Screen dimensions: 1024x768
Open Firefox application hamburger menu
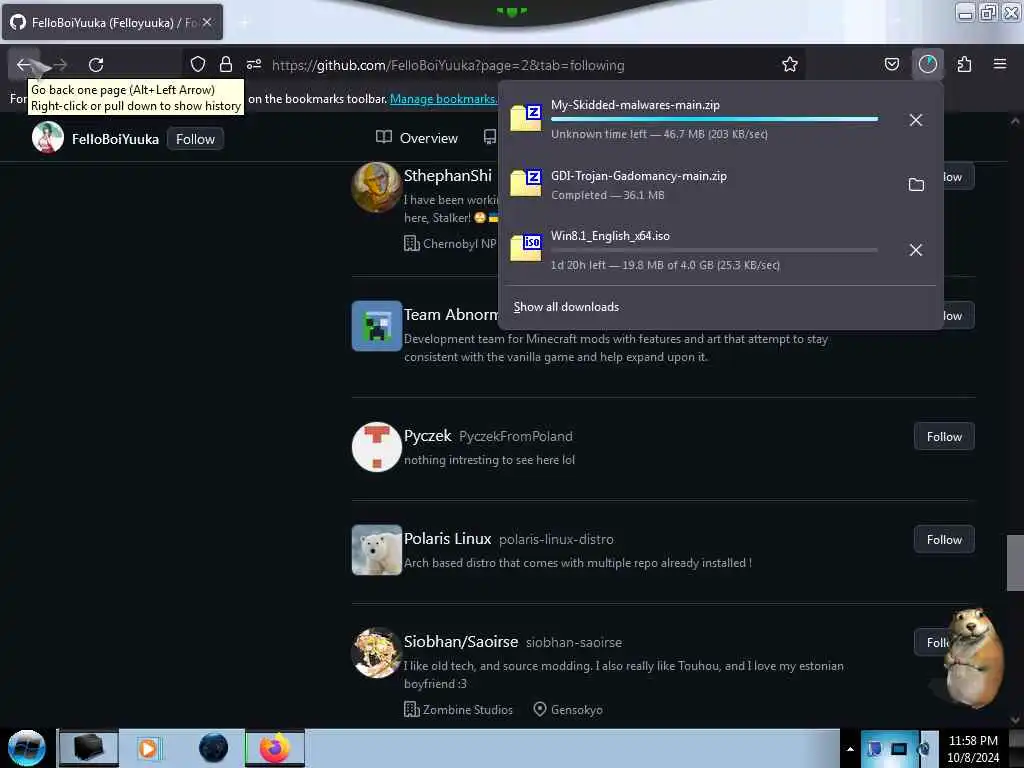(x=1000, y=64)
